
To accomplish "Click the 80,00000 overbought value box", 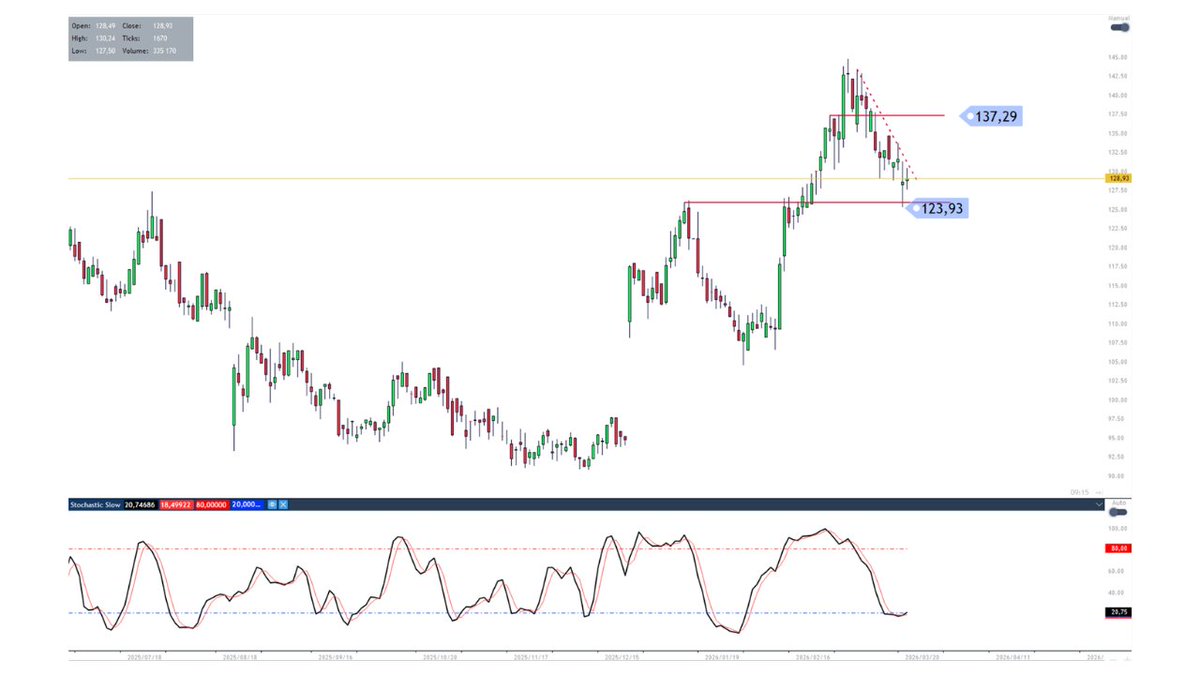I will click(x=212, y=505).
